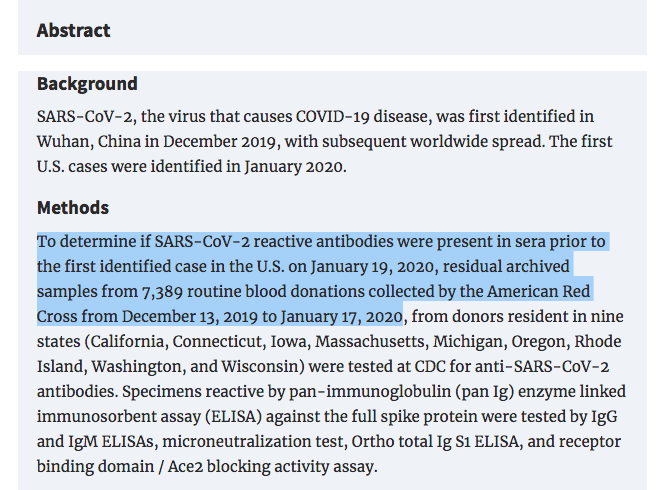669x490 pixels.
Task: Click the Methods section heading
Action: pos(73,208)
